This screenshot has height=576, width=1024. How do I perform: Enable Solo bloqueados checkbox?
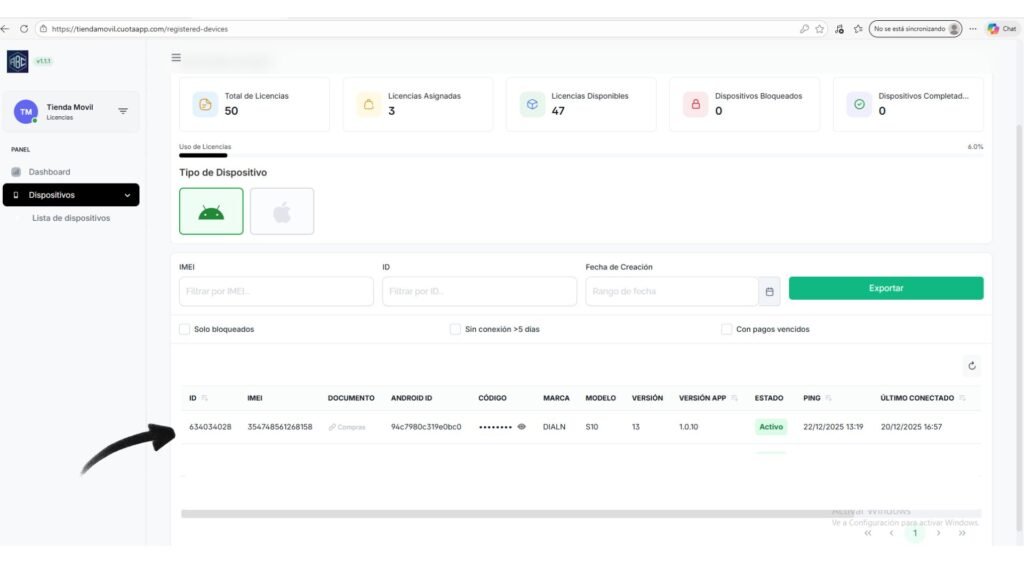184,329
